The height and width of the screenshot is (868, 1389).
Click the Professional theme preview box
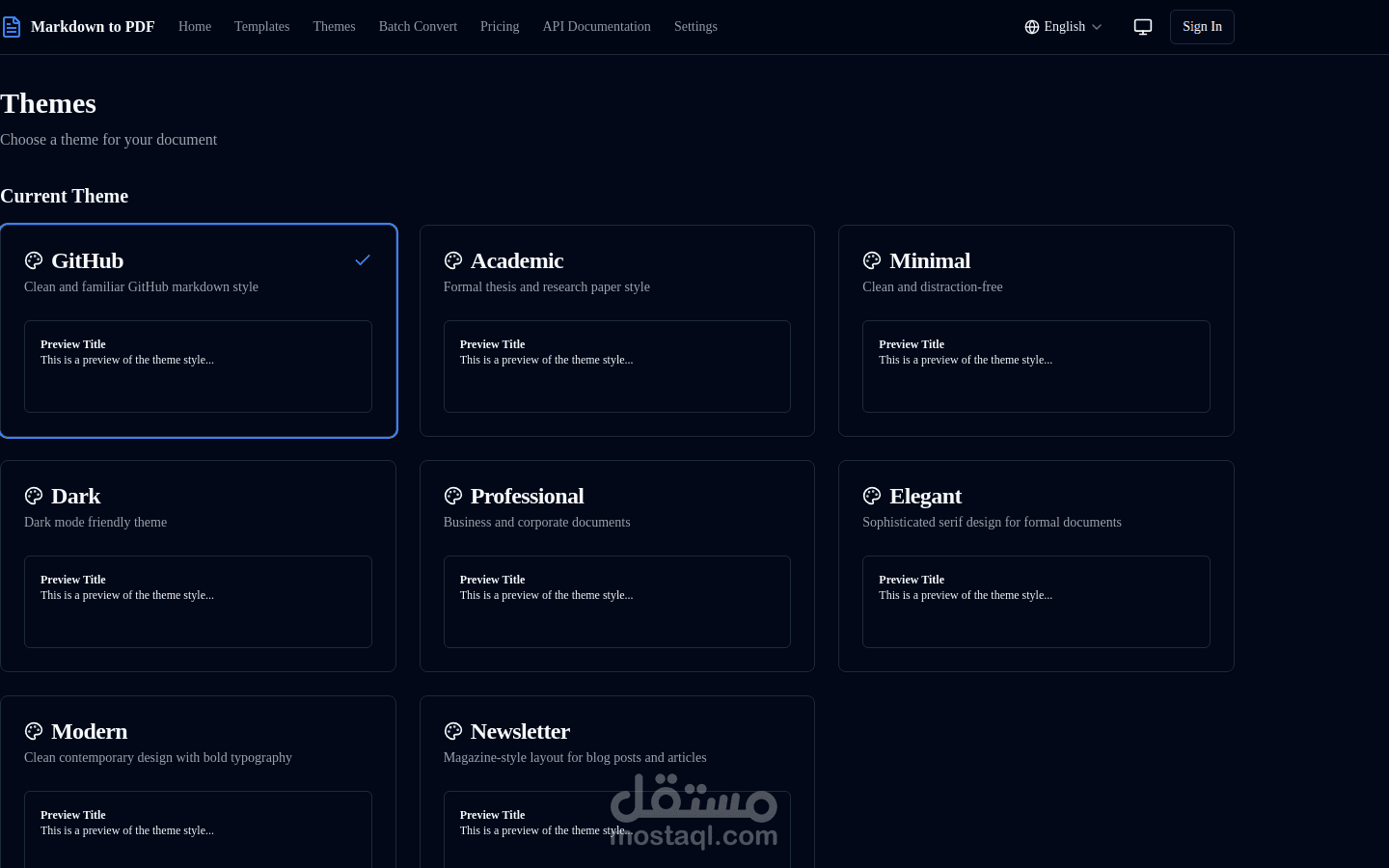coord(617,602)
